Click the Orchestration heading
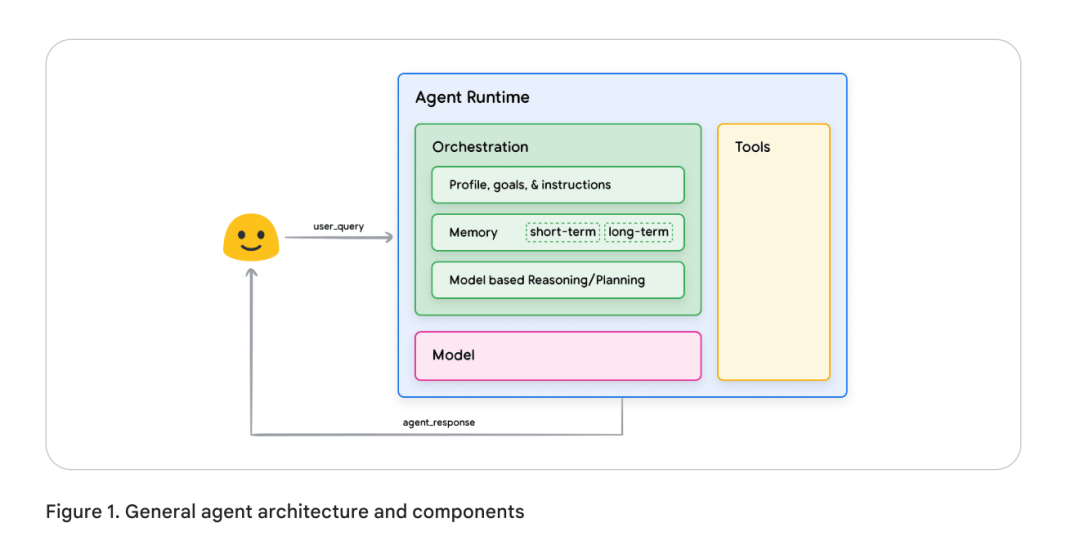 (x=480, y=147)
